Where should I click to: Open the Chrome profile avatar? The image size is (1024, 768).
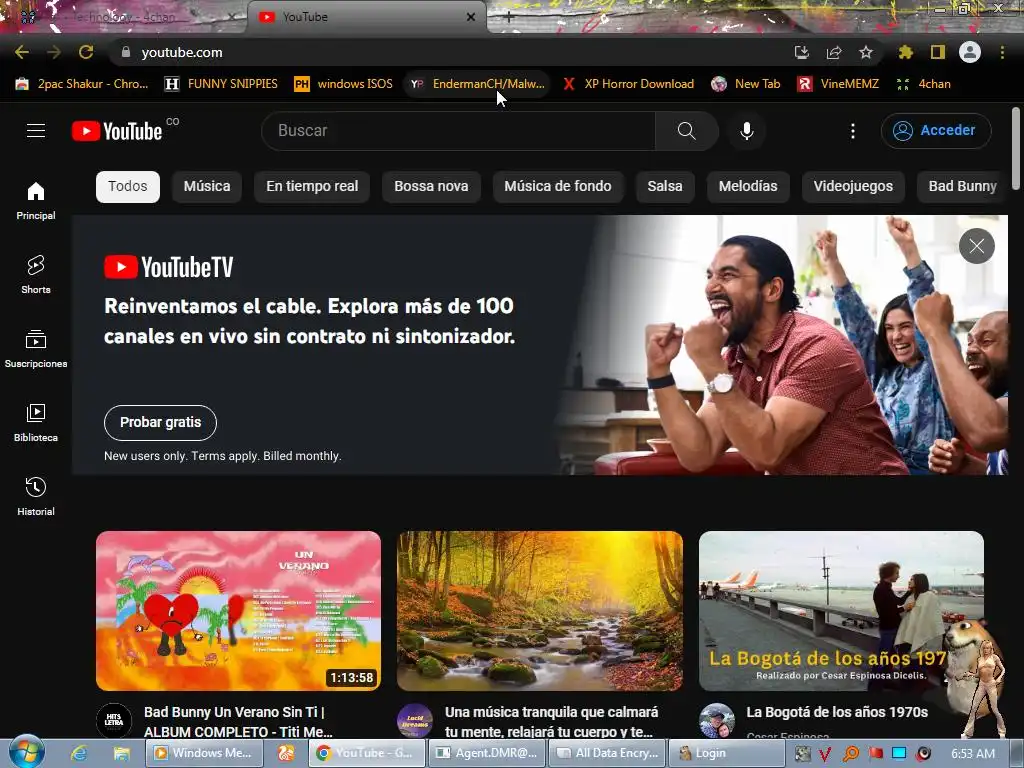pyautogui.click(x=970, y=52)
